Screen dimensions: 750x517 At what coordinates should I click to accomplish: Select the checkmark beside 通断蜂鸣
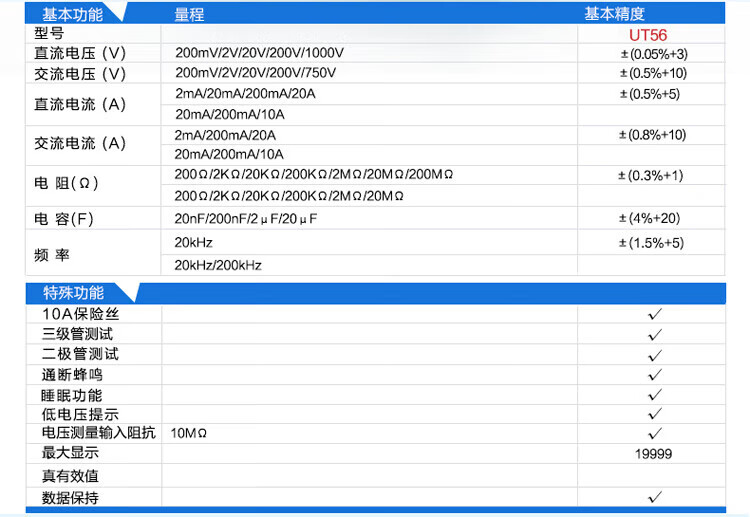[x=655, y=375]
